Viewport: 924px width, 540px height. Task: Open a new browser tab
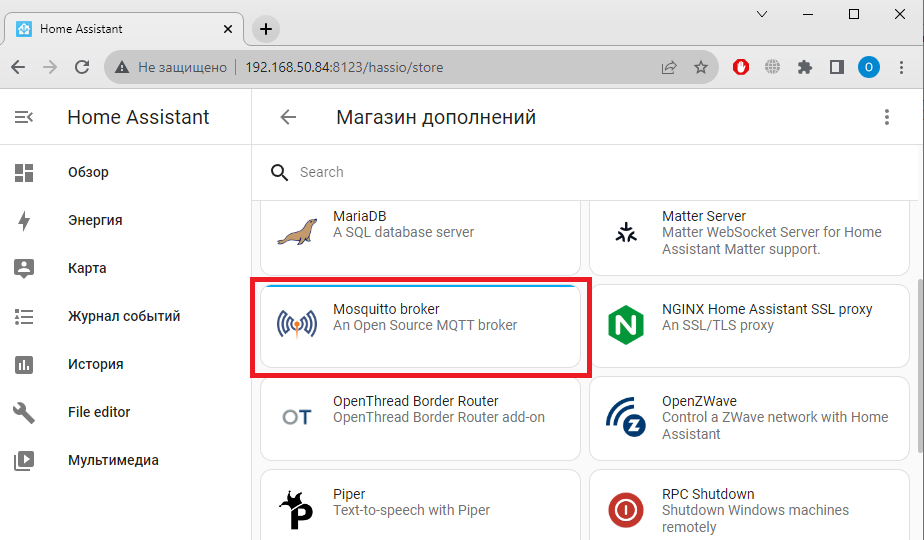point(266,29)
